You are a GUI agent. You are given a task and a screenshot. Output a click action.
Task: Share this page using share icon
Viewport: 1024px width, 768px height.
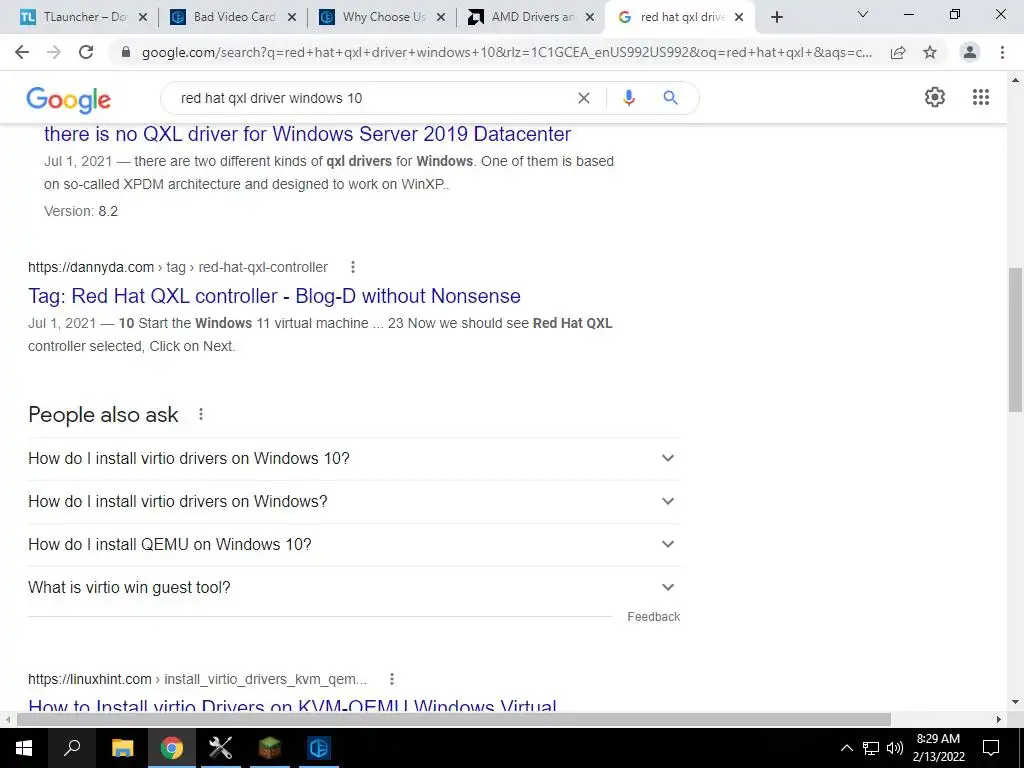[898, 52]
